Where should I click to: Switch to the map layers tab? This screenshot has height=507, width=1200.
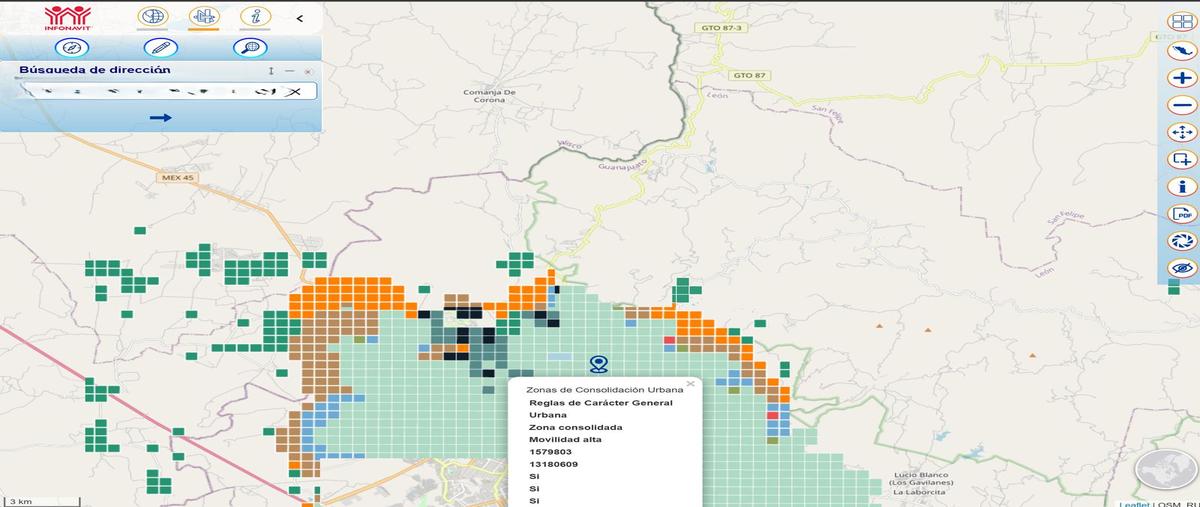pos(204,17)
